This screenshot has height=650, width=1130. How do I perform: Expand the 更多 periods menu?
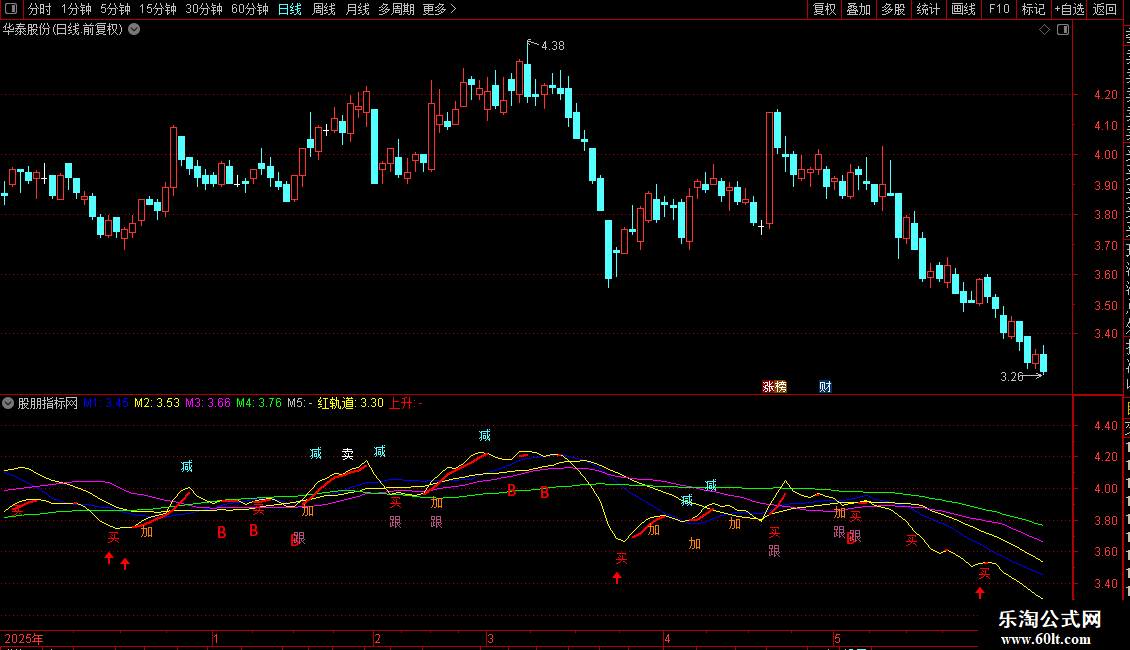point(439,9)
